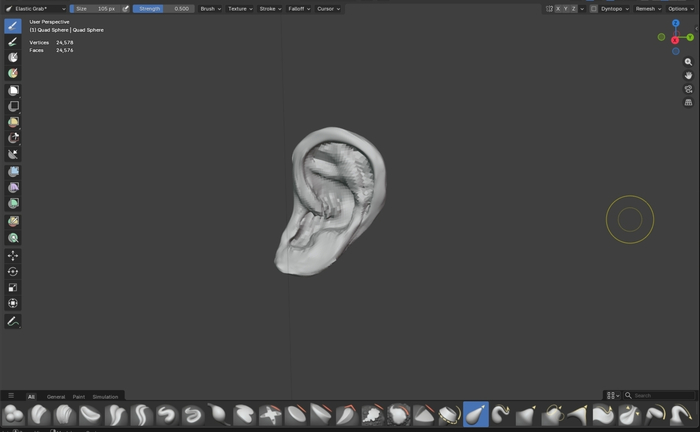Image resolution: width=700 pixels, height=432 pixels.
Task: Expand the sidebar arrow at viewport edge
Action: 696,28
